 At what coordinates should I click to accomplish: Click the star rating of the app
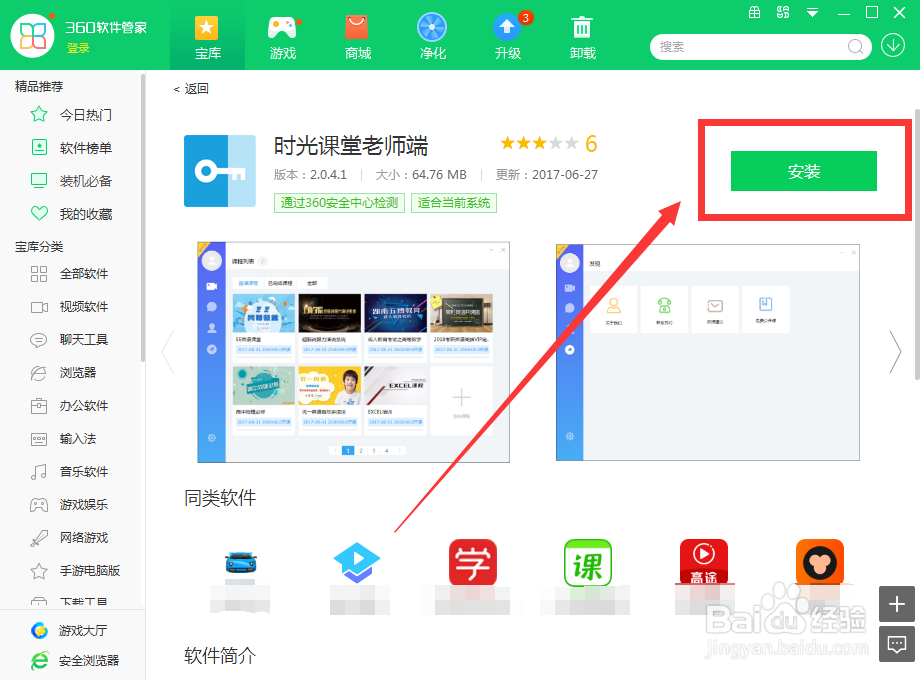point(539,143)
